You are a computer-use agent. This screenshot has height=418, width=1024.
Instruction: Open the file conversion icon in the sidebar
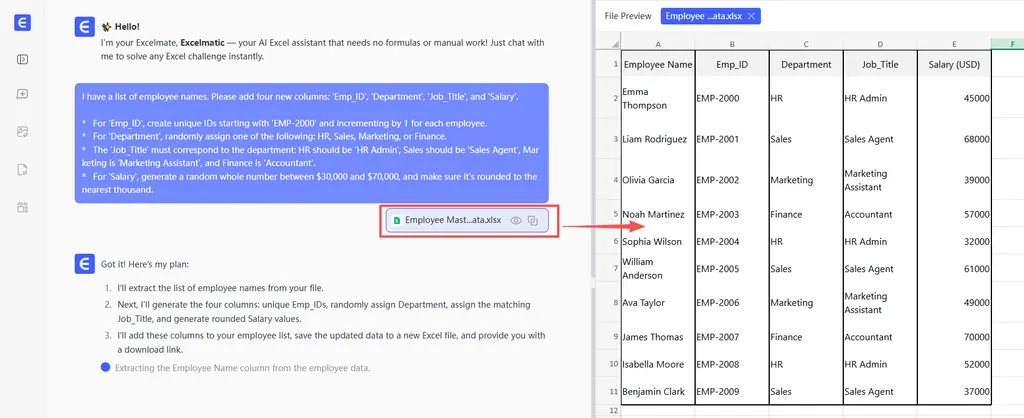tap(22, 169)
